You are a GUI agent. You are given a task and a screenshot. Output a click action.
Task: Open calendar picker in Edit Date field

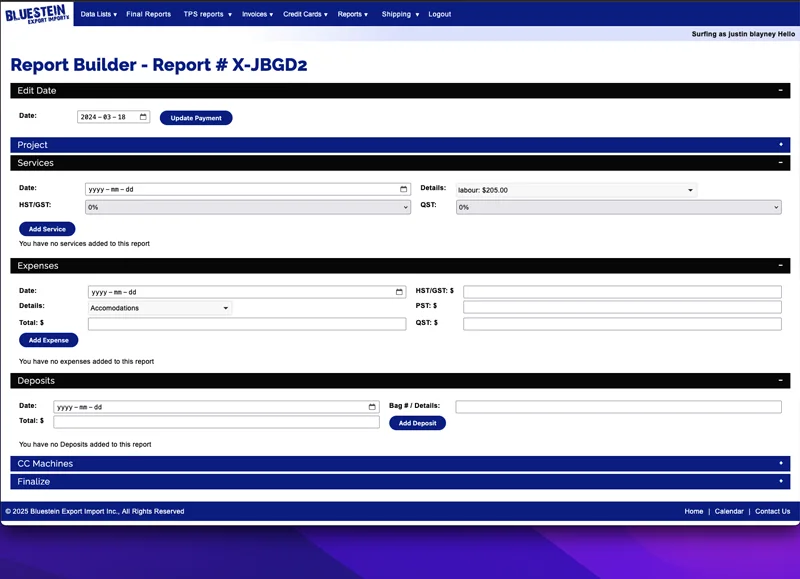[x=143, y=117]
